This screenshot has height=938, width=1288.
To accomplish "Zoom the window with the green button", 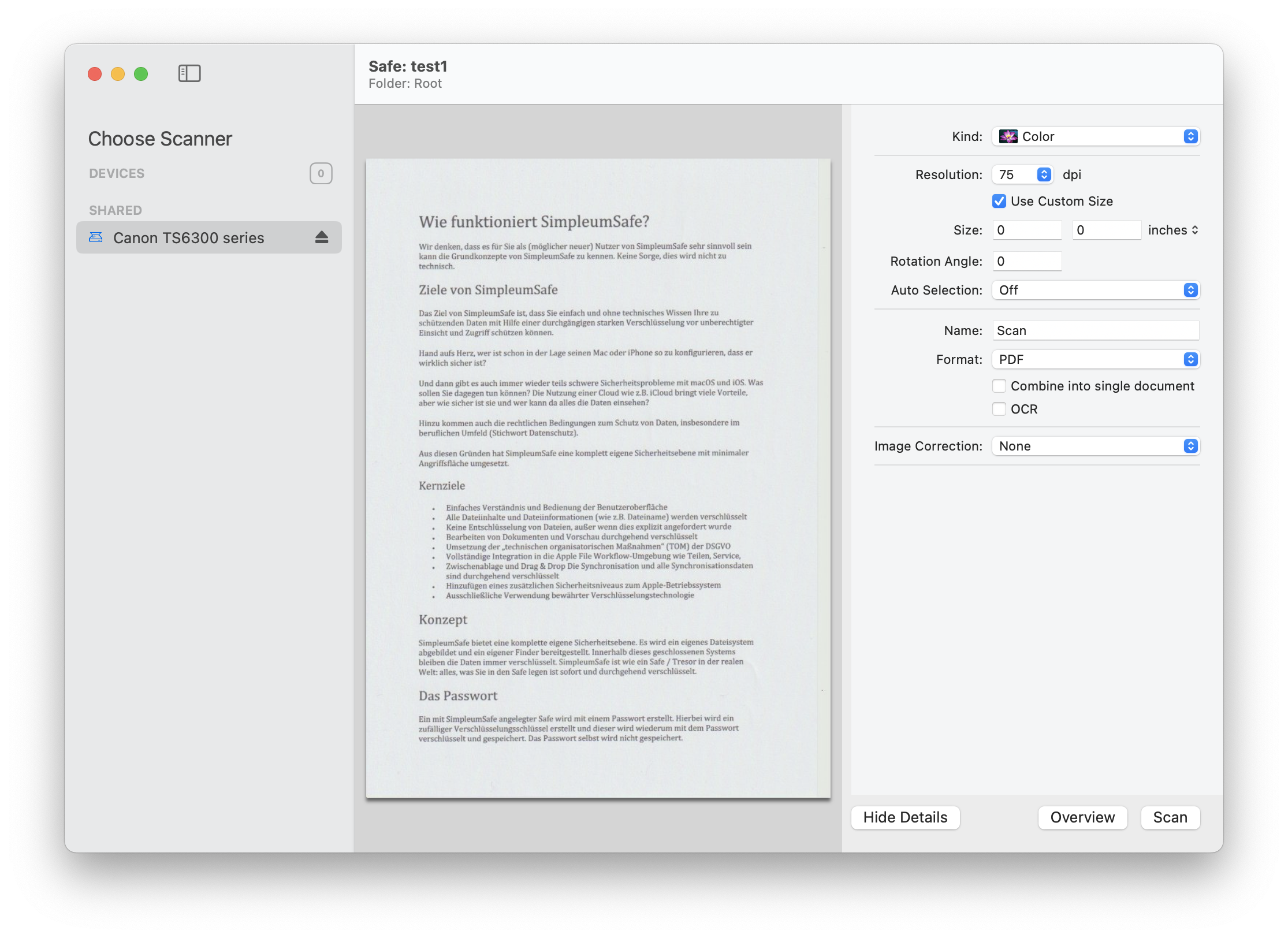I will 141,74.
